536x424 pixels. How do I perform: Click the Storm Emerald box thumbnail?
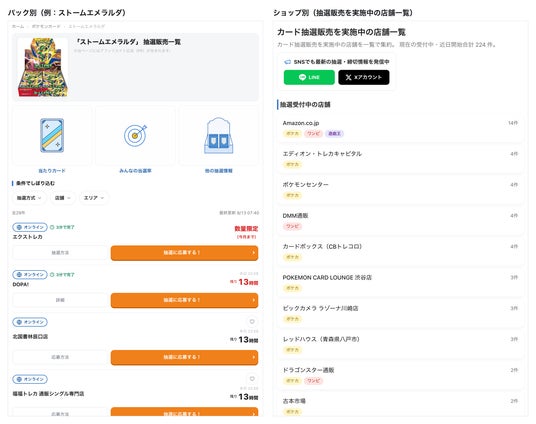point(43,67)
